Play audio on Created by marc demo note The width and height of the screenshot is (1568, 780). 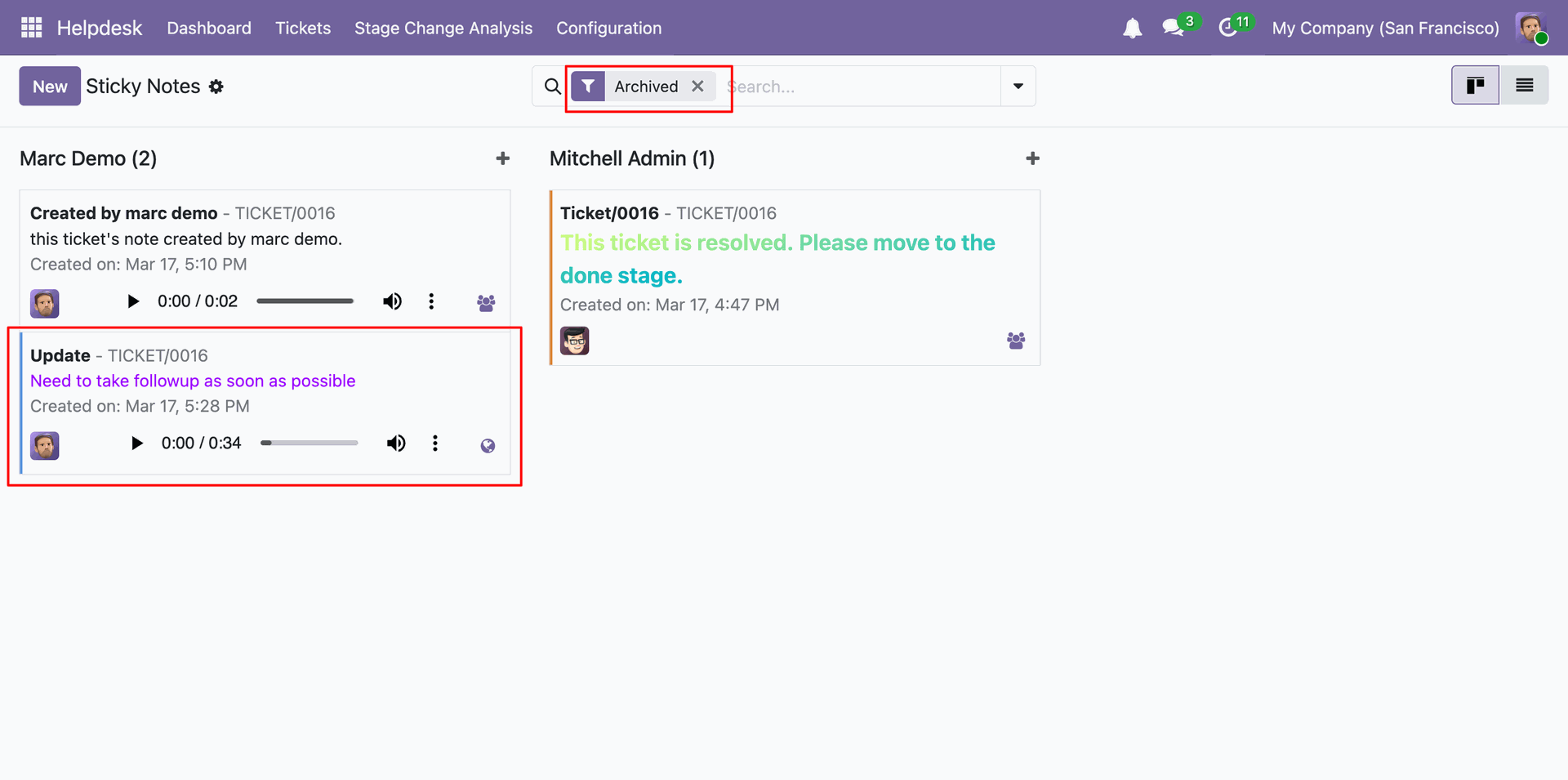pyautogui.click(x=133, y=301)
